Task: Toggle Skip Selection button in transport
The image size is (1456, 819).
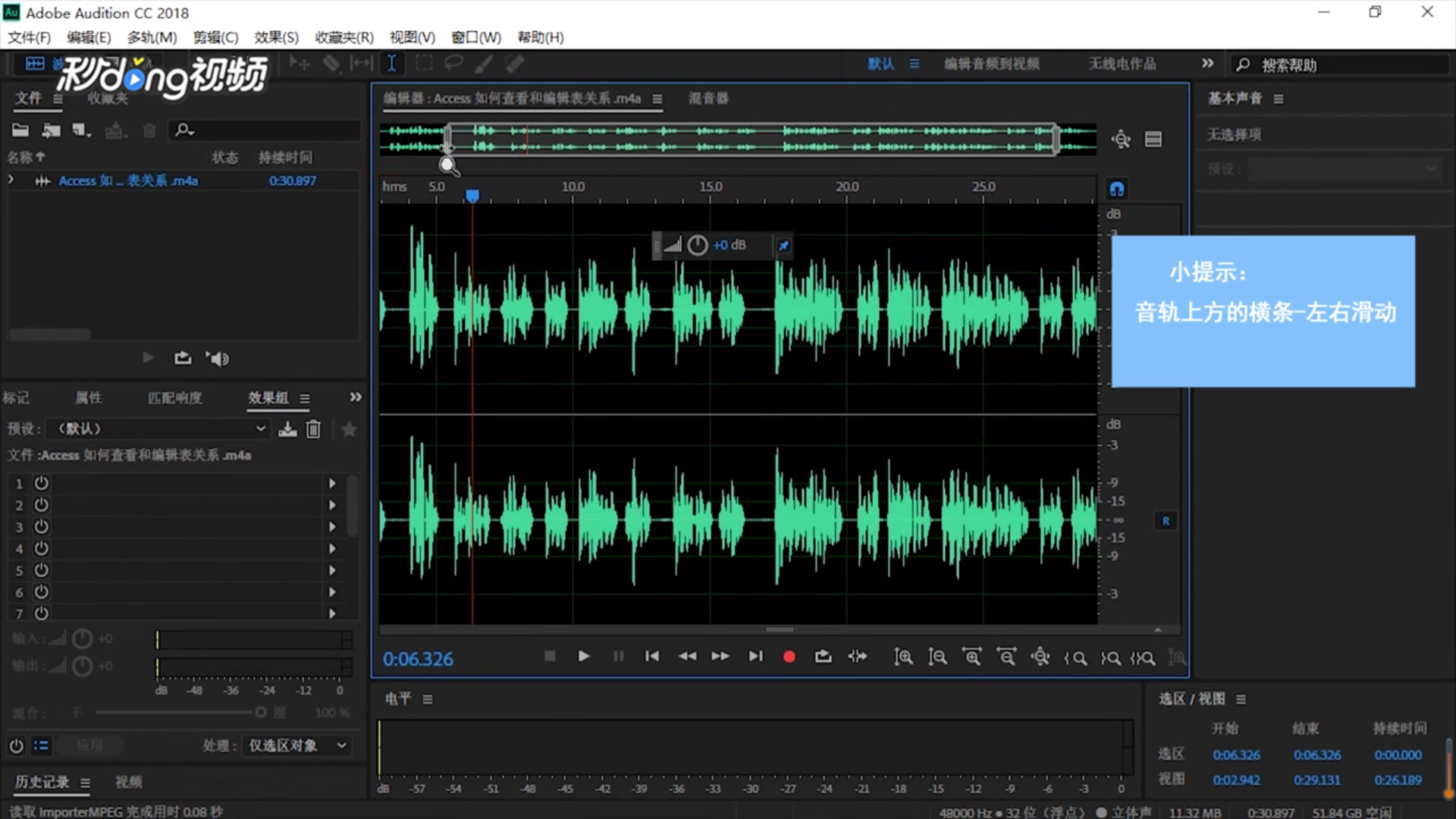Action: [858, 657]
